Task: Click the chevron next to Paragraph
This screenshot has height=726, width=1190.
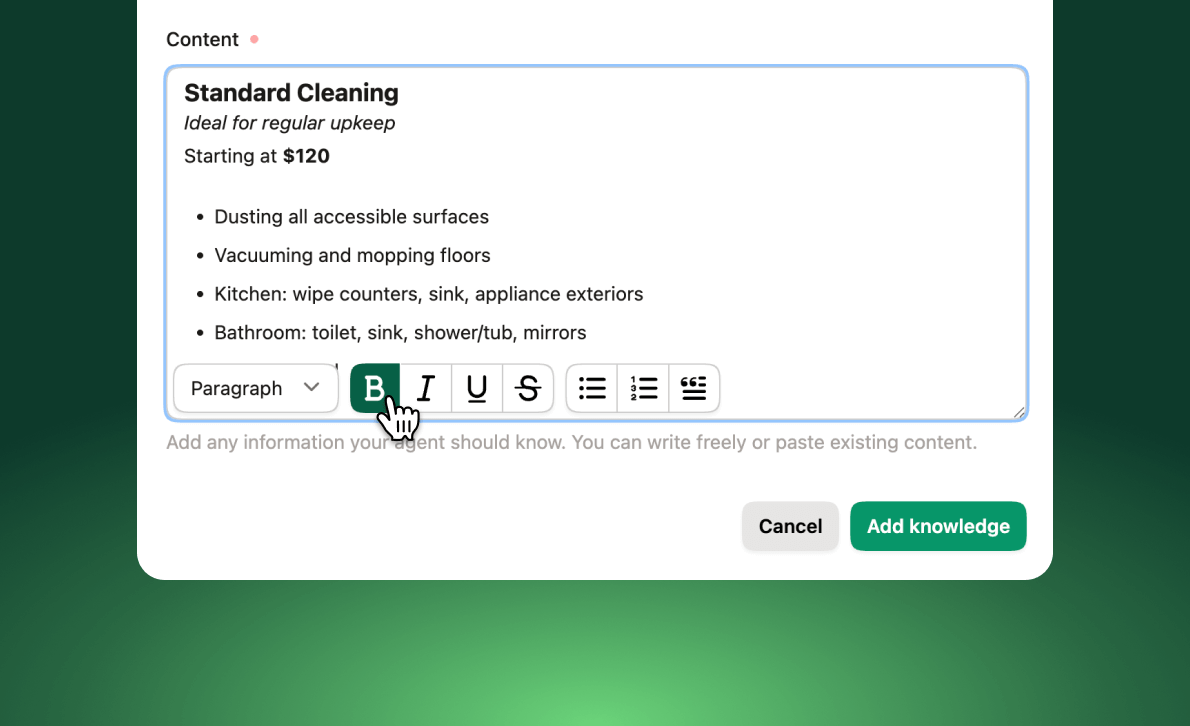Action: pos(312,388)
